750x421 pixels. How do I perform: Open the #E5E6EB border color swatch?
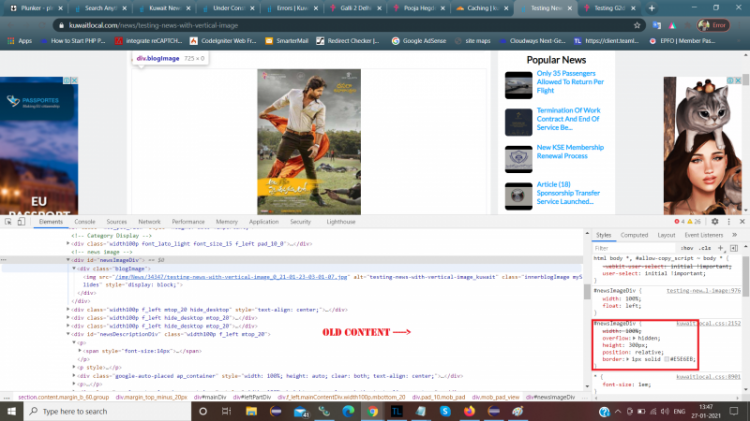click(x=666, y=359)
